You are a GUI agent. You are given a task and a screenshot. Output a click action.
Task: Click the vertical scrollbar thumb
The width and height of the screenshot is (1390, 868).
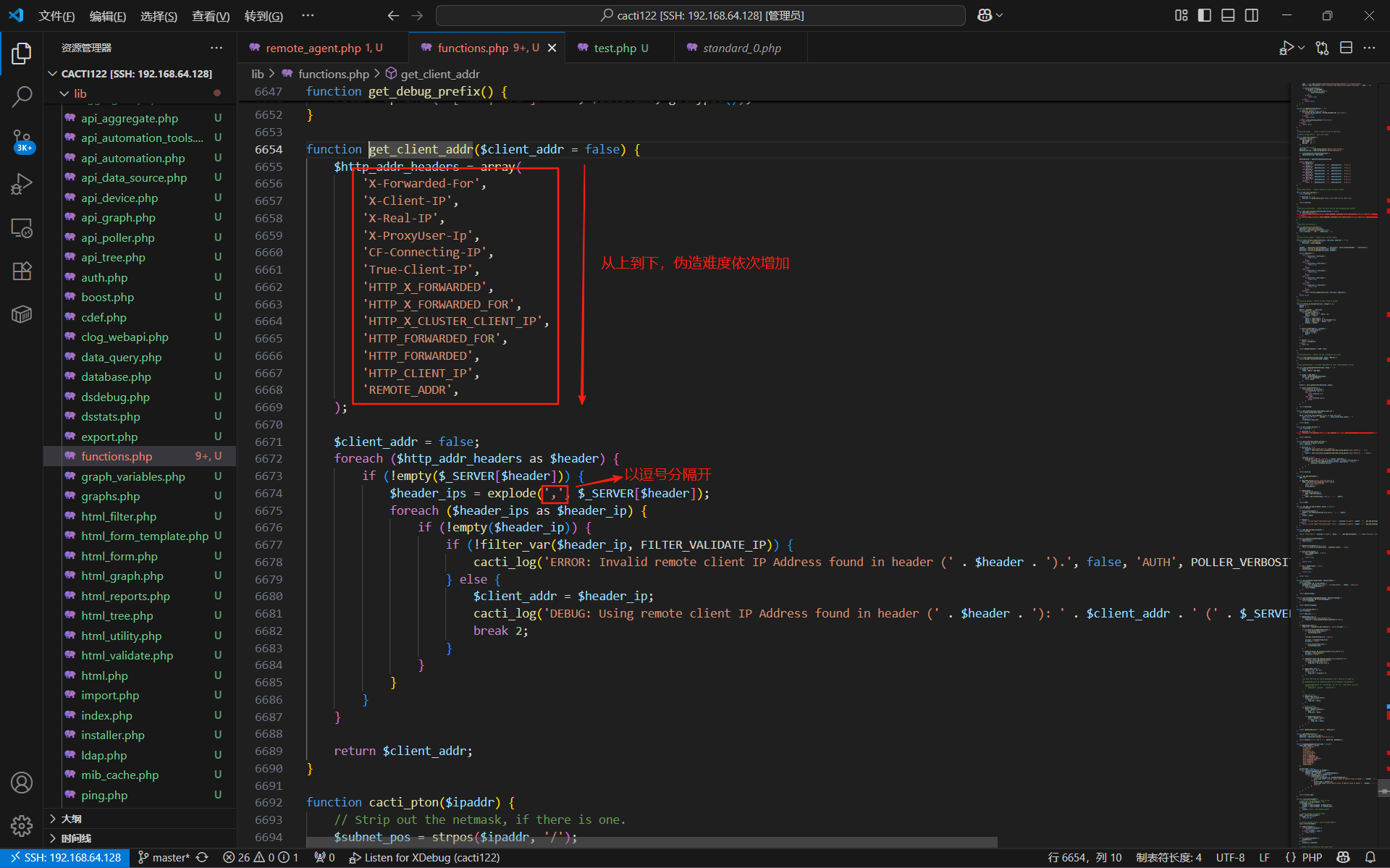1383,788
